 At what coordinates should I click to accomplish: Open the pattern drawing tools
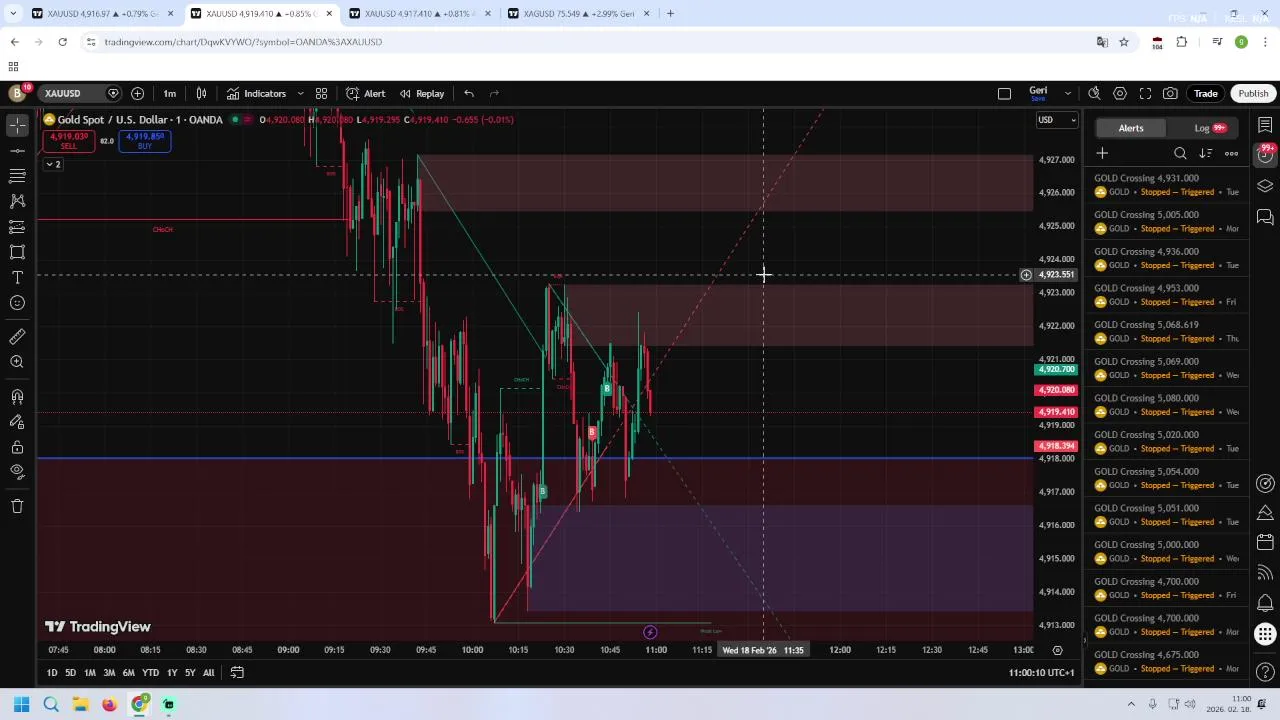17,201
